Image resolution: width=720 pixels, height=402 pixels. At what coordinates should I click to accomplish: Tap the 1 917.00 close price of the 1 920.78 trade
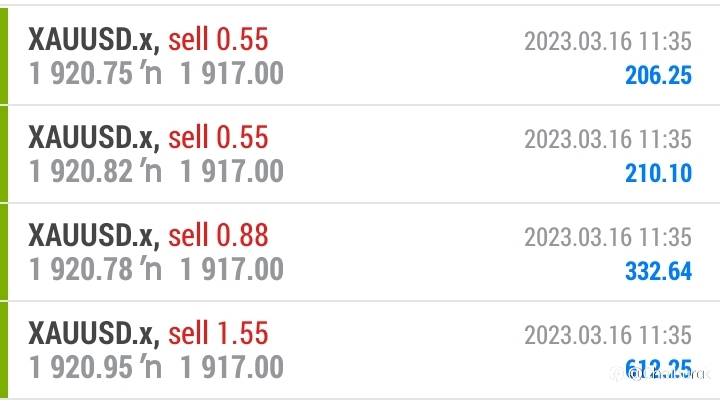click(x=232, y=269)
